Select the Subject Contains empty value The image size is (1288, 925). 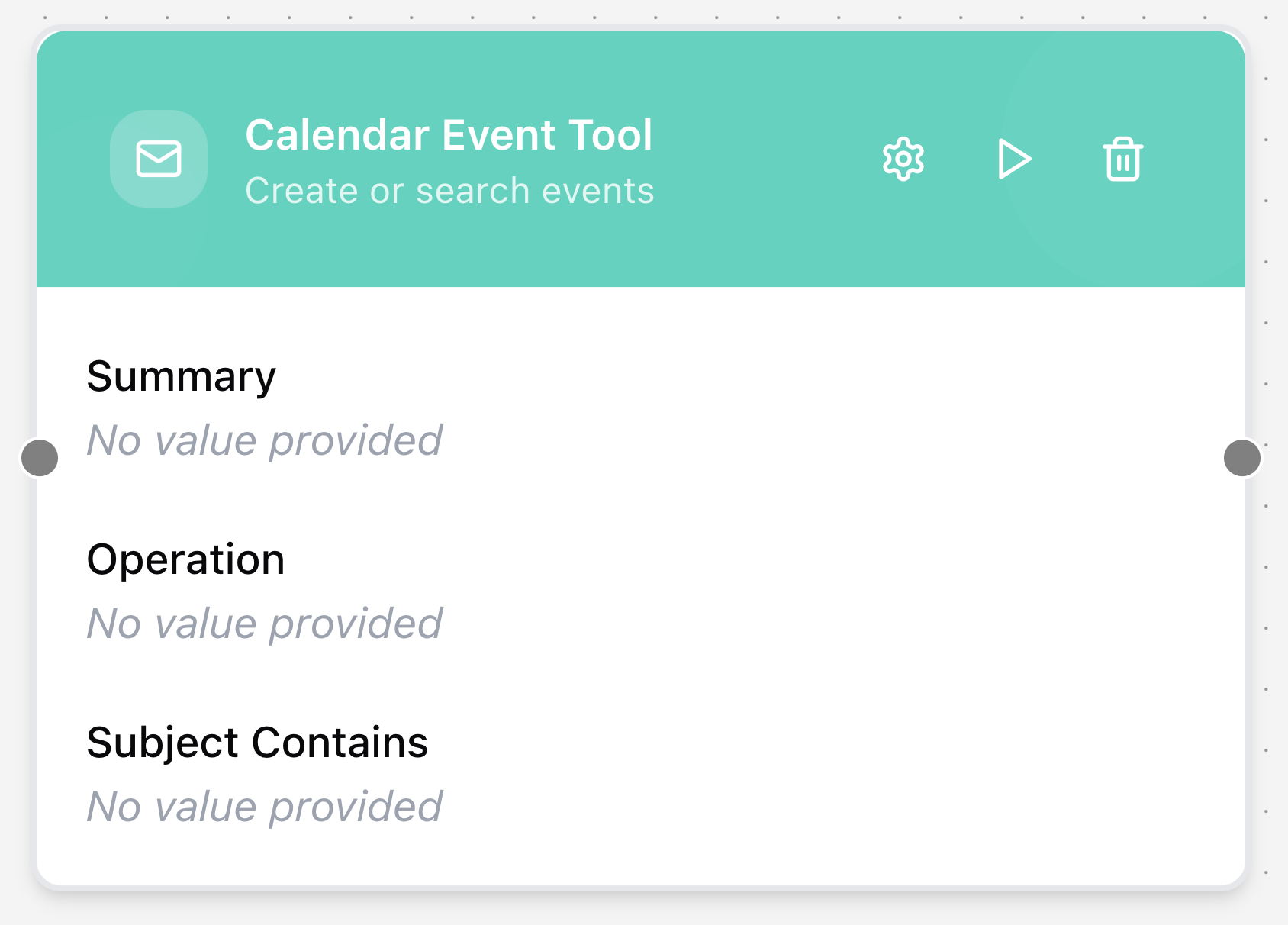pos(264,807)
